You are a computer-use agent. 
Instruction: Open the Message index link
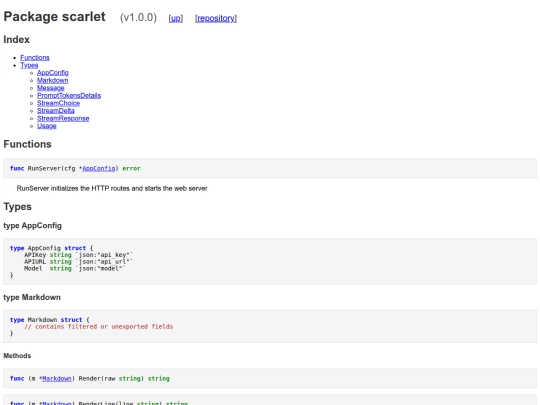51,88
